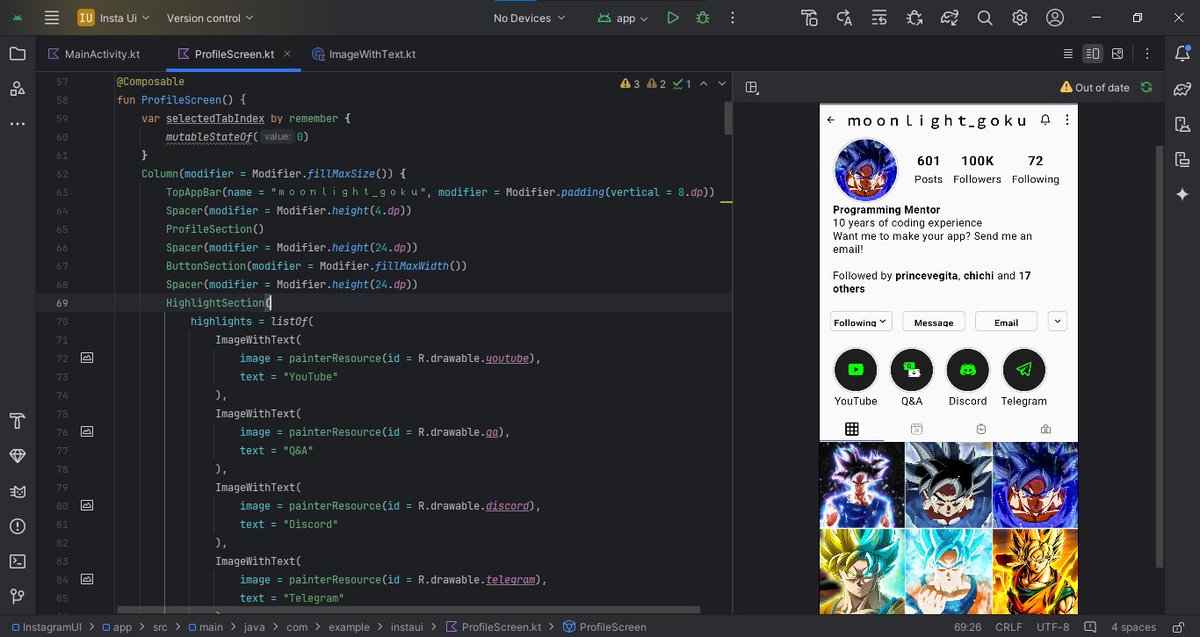
Task: Attach debugger to Android process
Action: pyautogui.click(x=914, y=18)
